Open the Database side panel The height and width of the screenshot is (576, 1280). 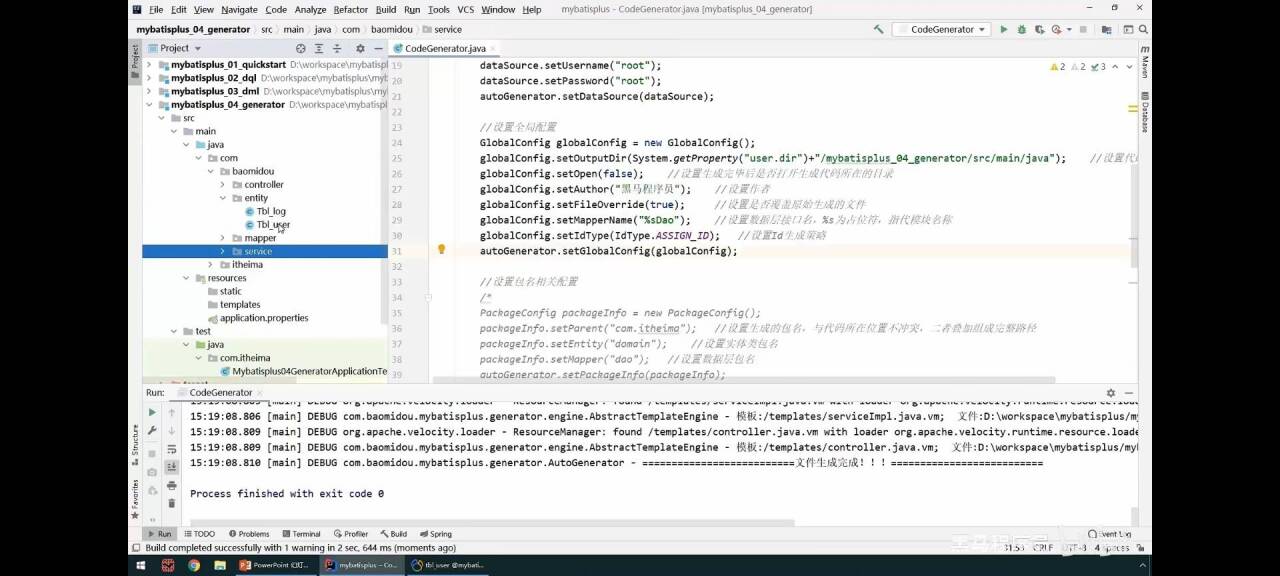pos(1145,114)
